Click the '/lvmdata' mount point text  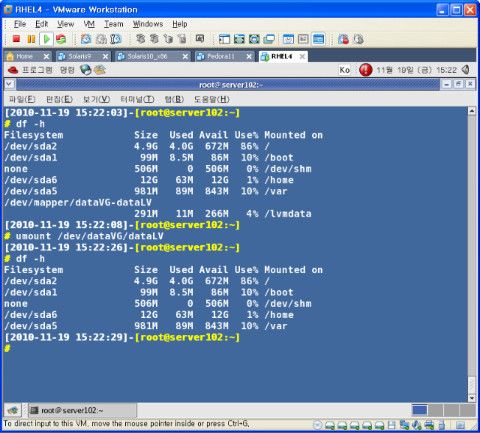coord(288,214)
